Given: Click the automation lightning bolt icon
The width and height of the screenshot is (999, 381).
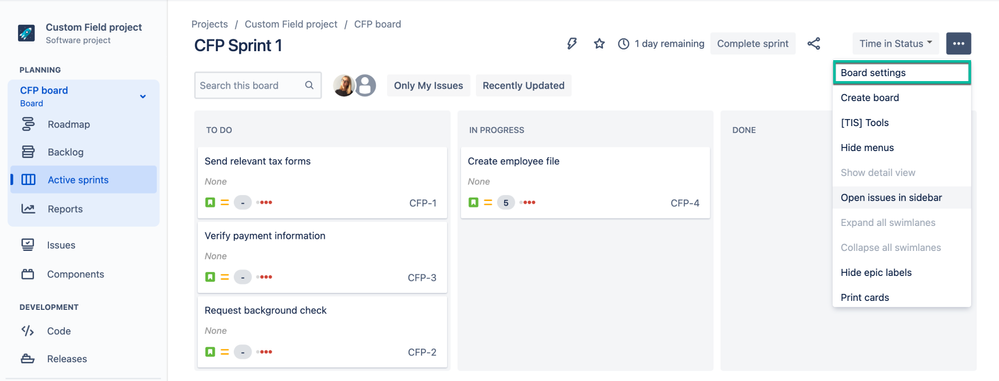Looking at the screenshot, I should click(x=571, y=43).
